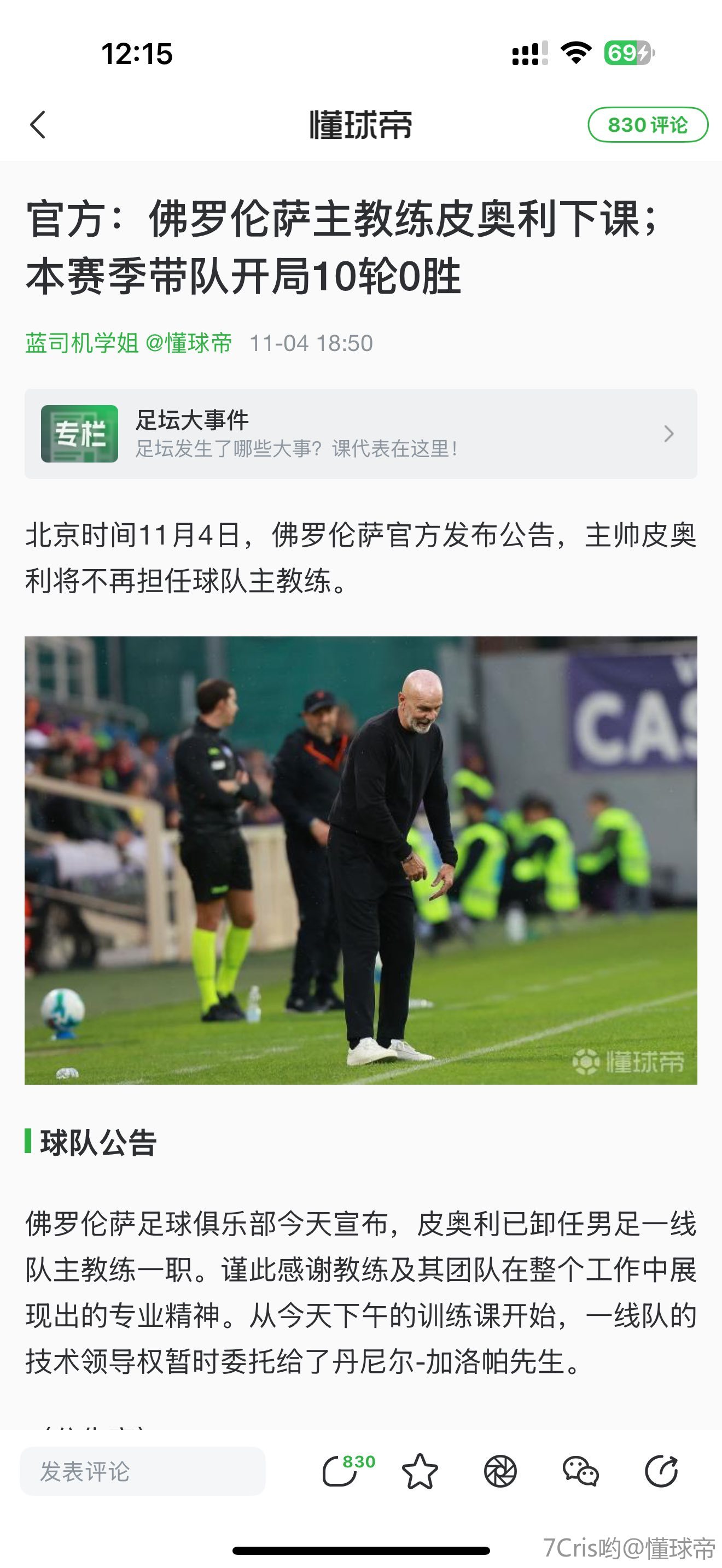Expand the 足坛大事件 card chevron arrow

(669, 434)
